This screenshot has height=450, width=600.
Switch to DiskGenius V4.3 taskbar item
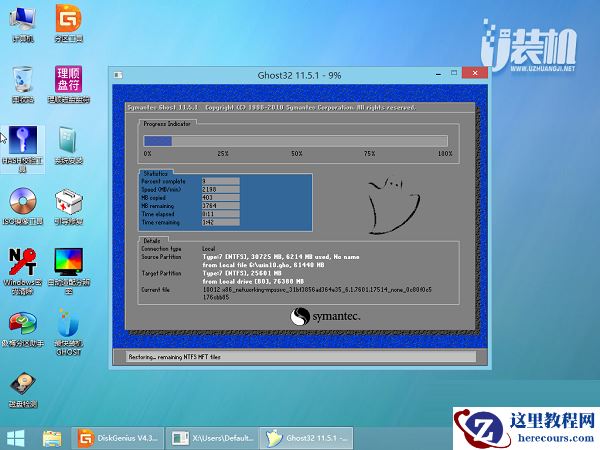(x=117, y=438)
